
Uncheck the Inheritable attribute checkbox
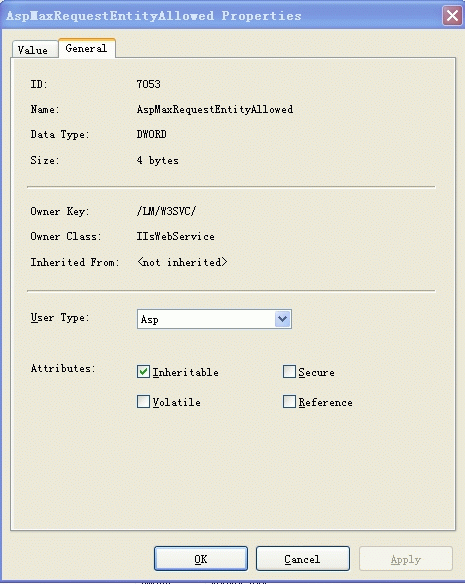pyautogui.click(x=143, y=372)
